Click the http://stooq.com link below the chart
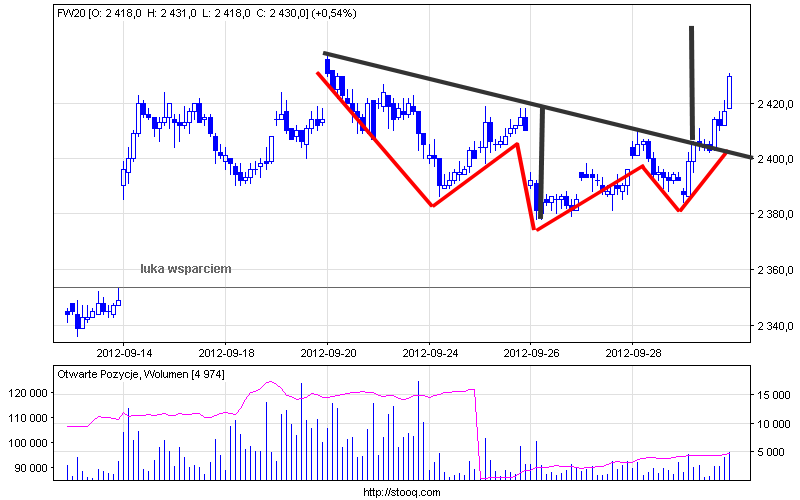Viewport: 800px width, 500px height. [x=402, y=492]
